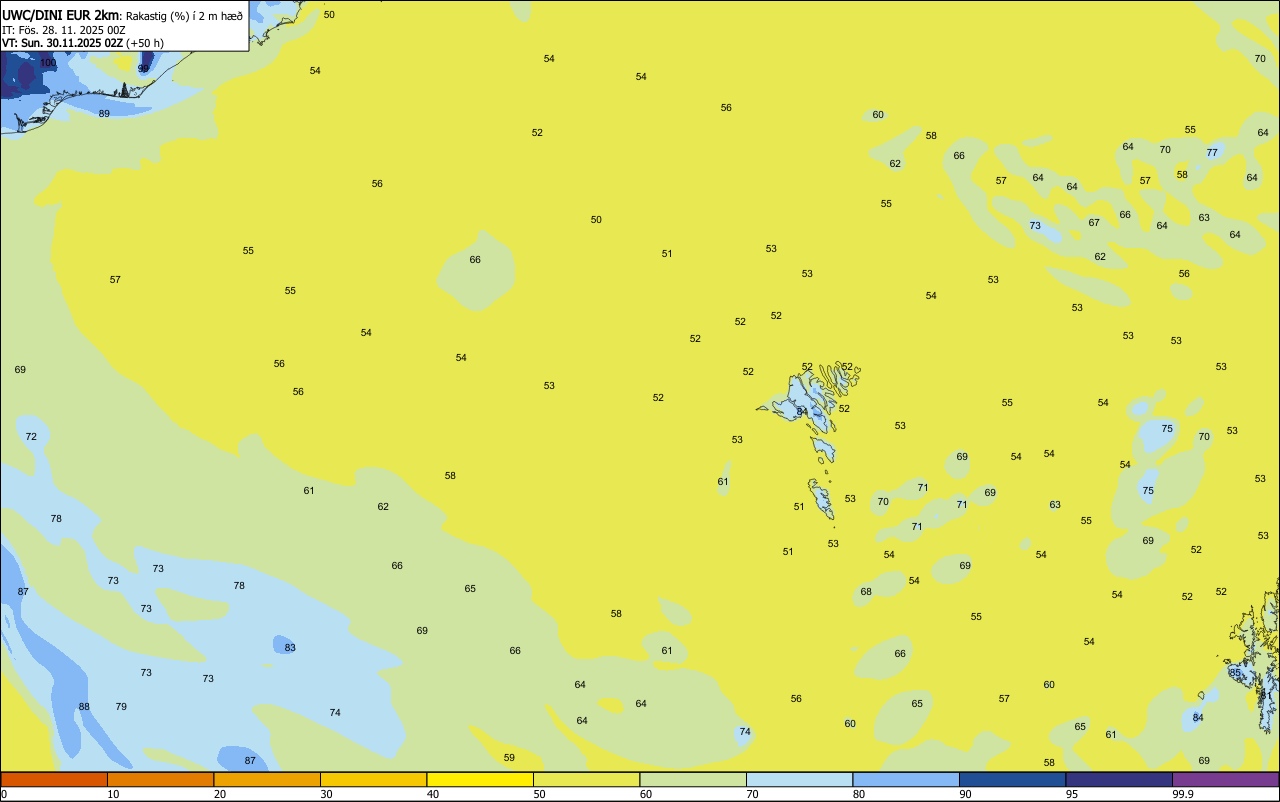Click the 50–60 pale yellow legend swatch
The width and height of the screenshot is (1280, 802).
click(x=586, y=779)
